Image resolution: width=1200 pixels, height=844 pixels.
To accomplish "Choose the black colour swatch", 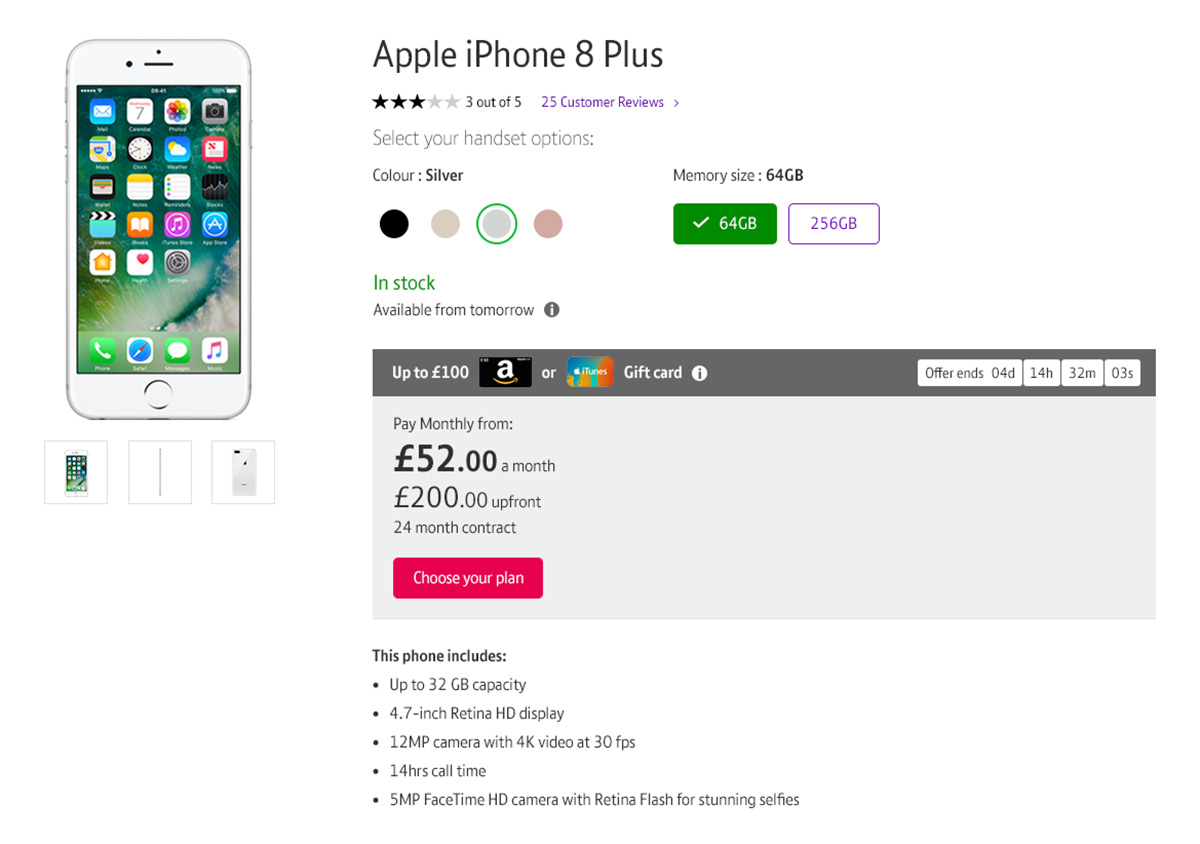I will pos(394,224).
